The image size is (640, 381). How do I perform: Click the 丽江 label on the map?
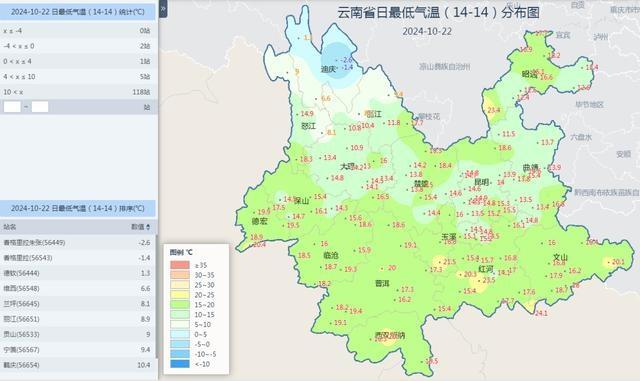[x=373, y=114]
